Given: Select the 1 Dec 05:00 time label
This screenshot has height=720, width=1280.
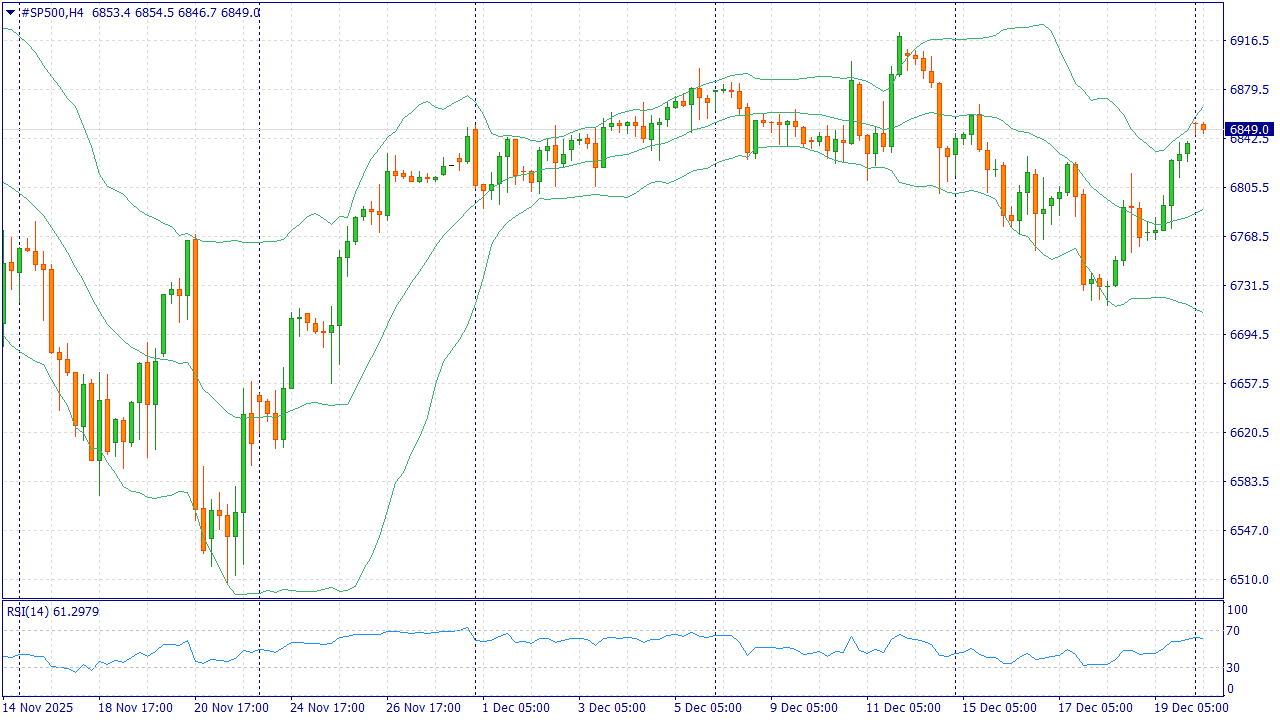Looking at the screenshot, I should tap(515, 708).
